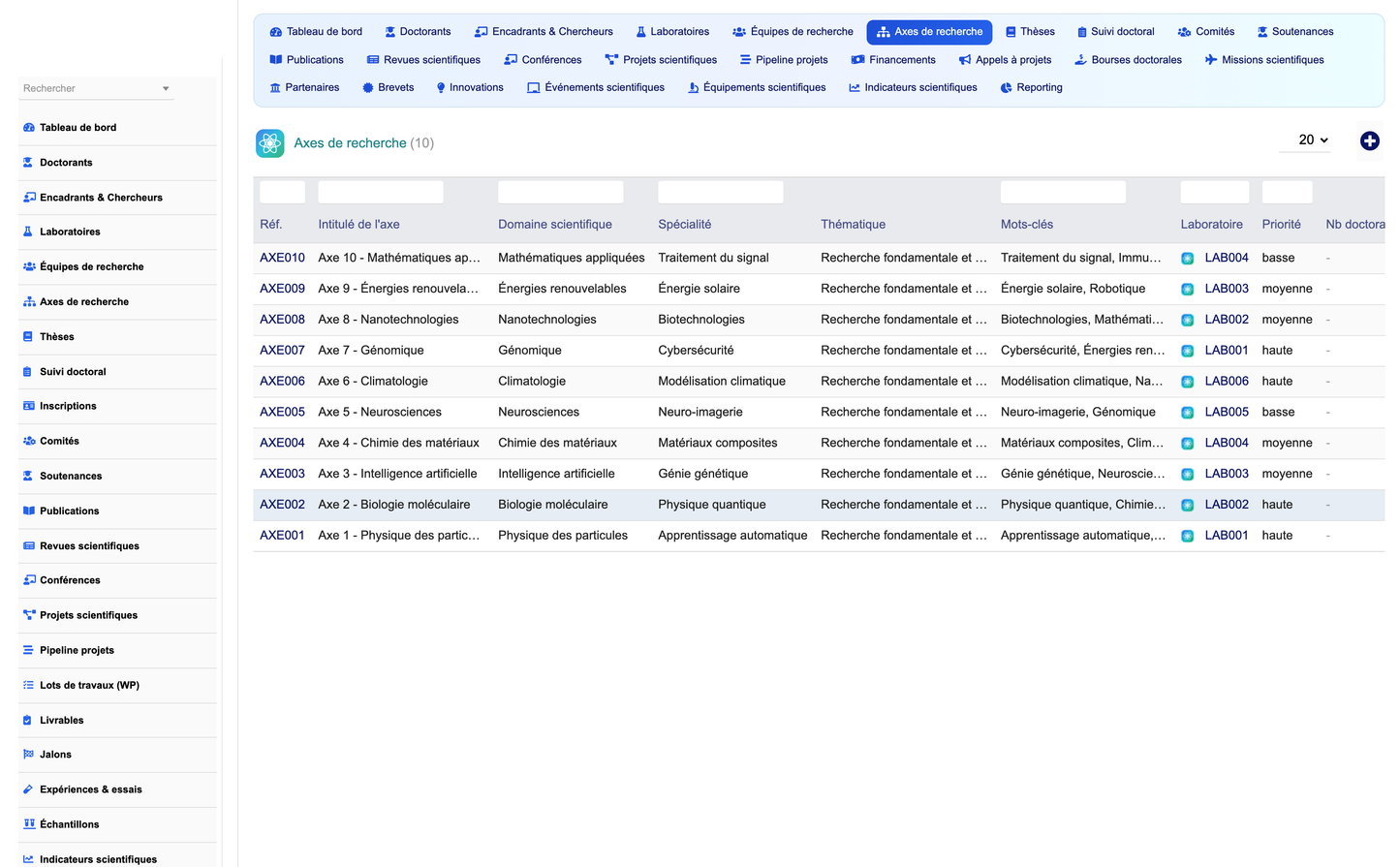Click the Thèses book icon in the sidebar
The image size is (1400, 867).
28,337
